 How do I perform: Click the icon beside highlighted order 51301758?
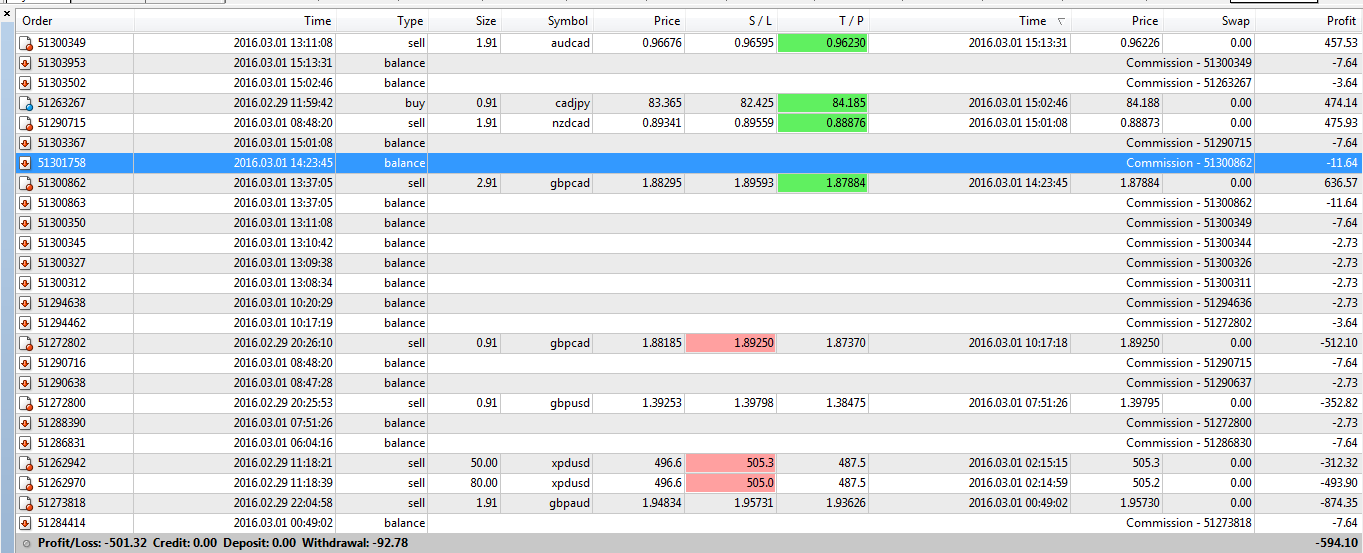click(25, 163)
